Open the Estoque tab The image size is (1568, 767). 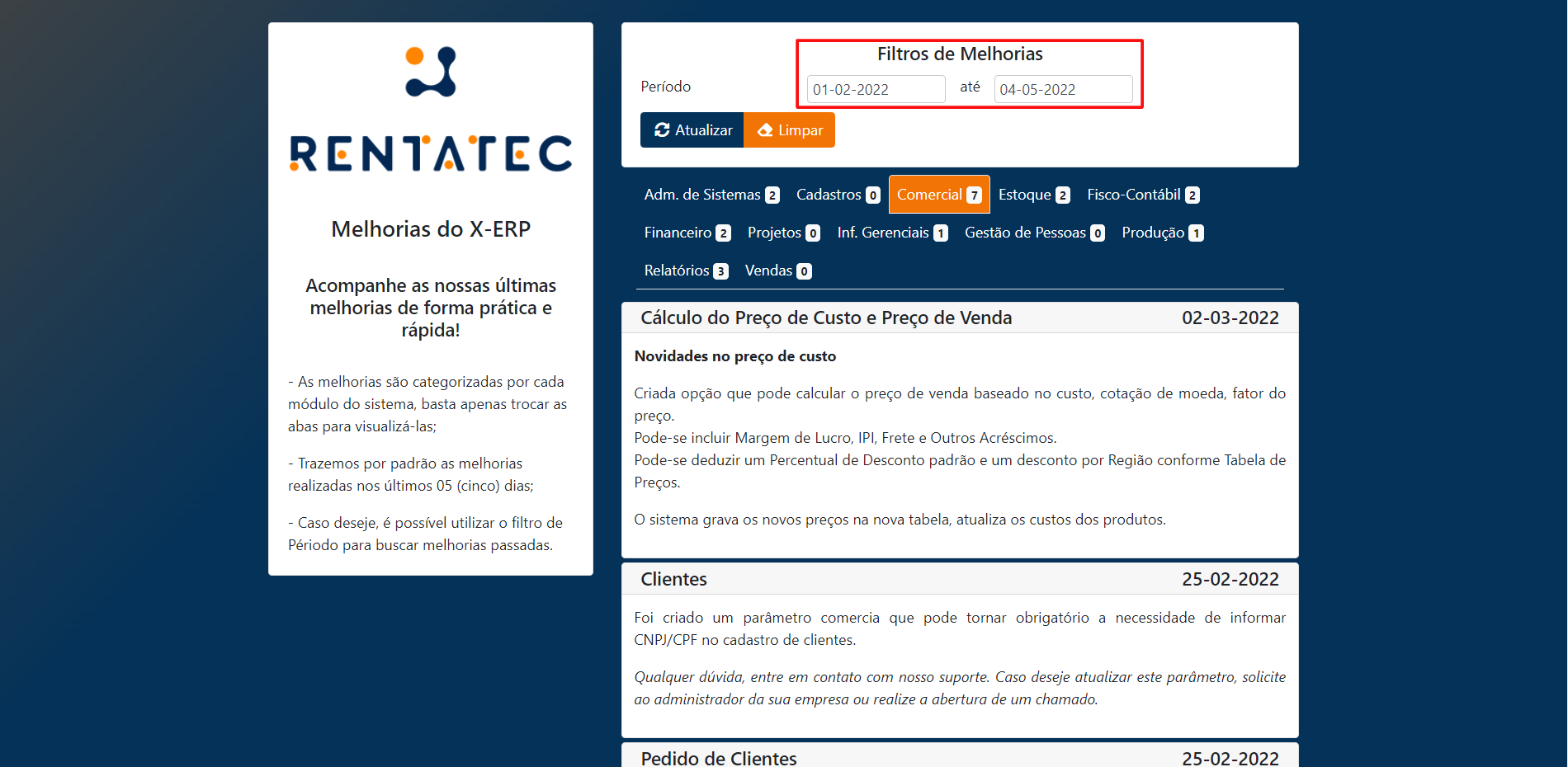point(1033,195)
